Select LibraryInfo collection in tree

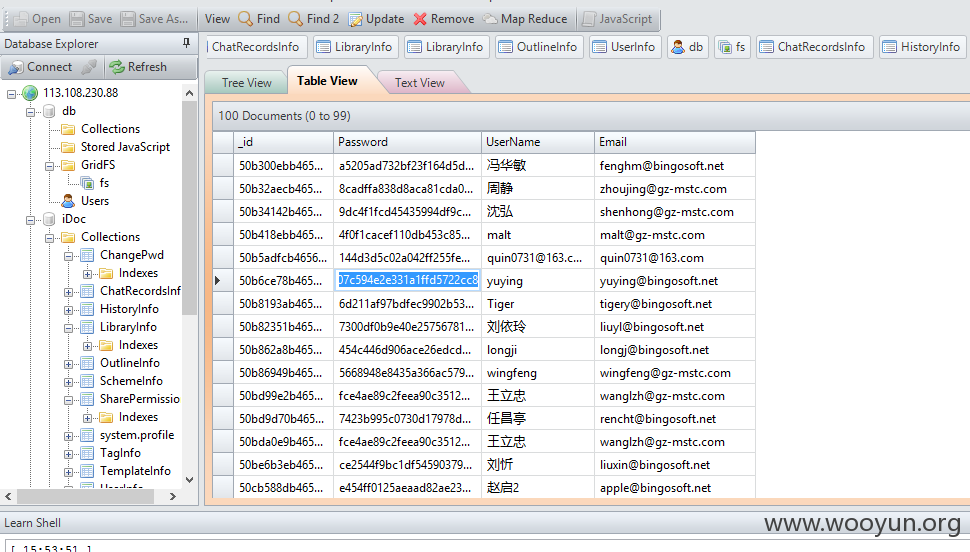[128, 327]
